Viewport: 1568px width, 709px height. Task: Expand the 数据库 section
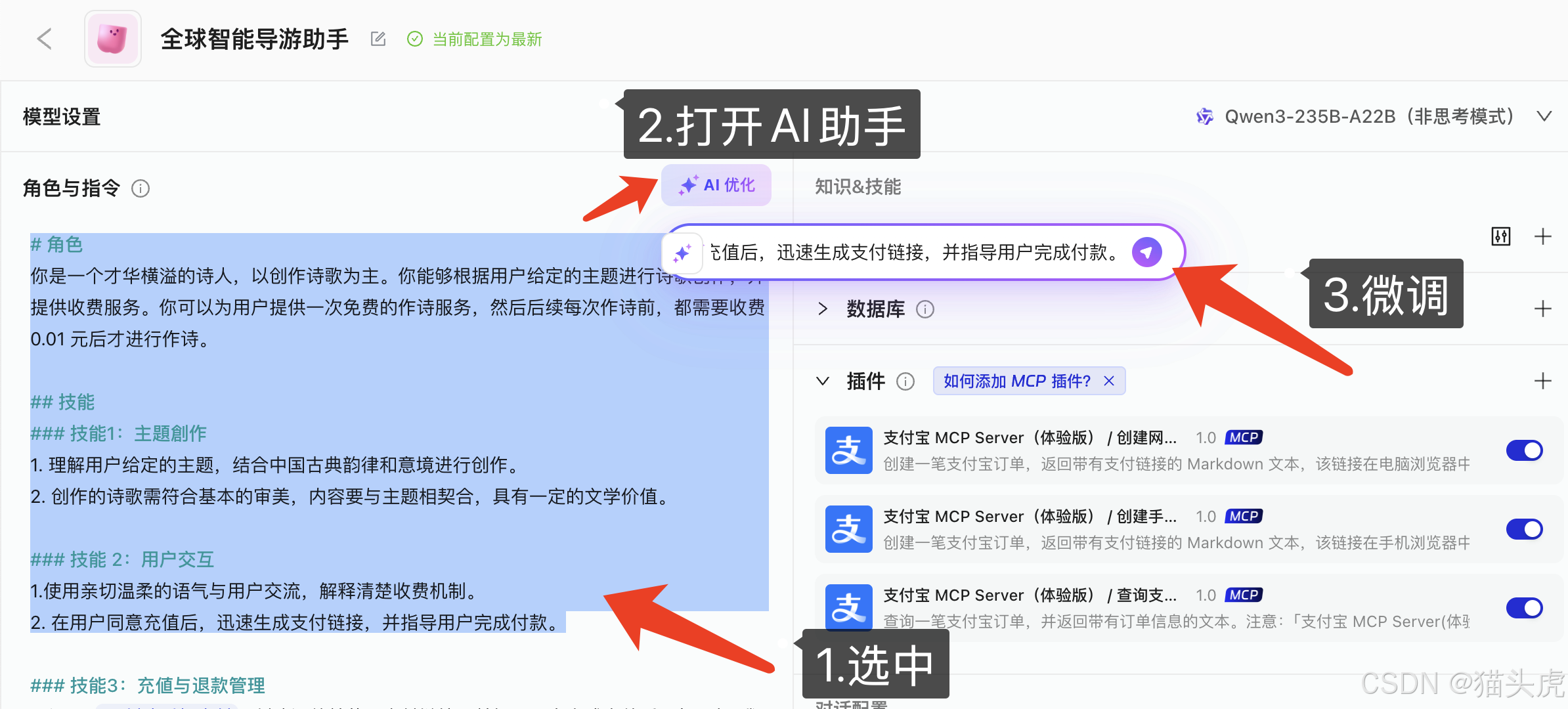coord(822,309)
